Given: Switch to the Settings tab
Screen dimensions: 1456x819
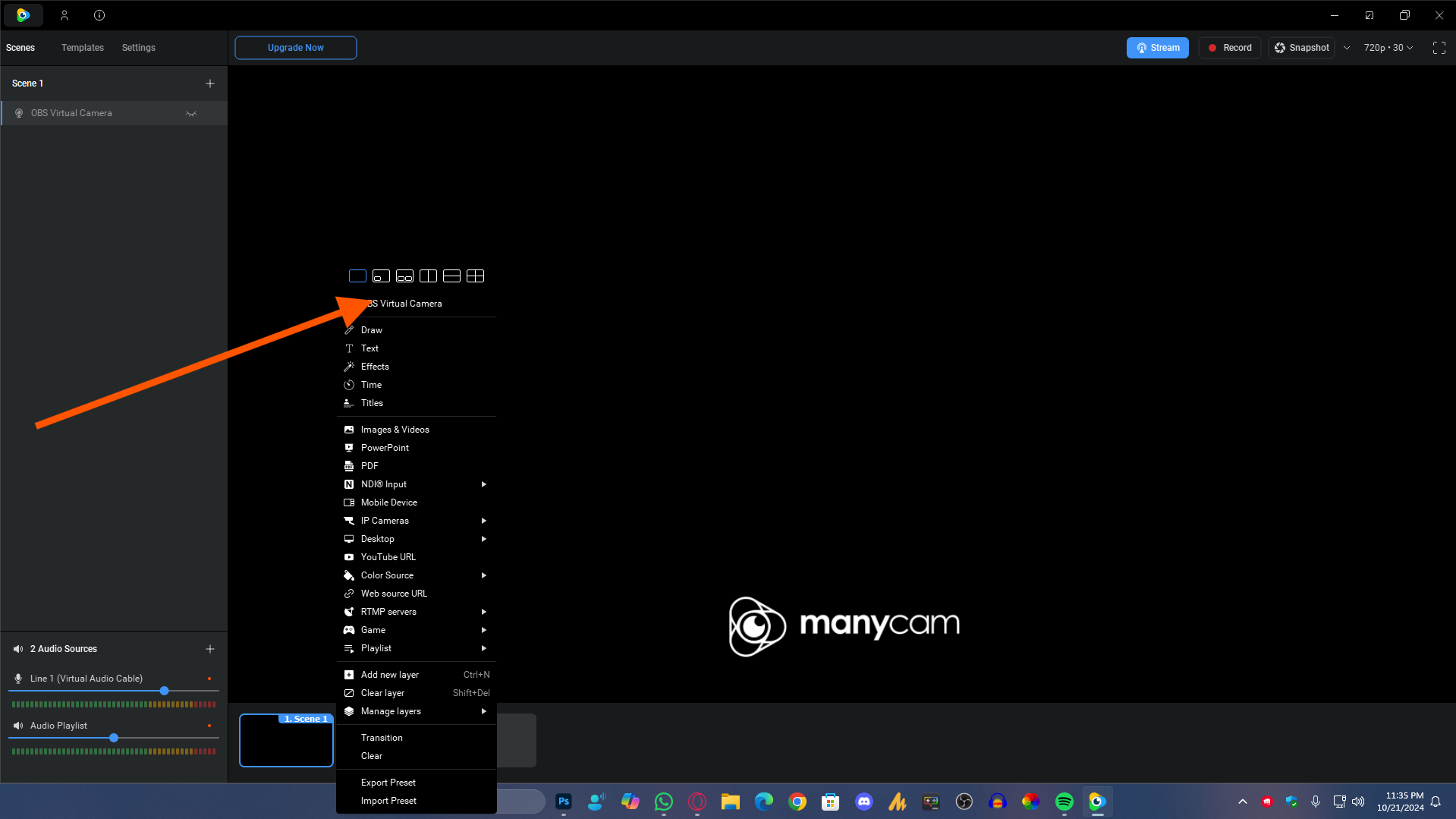Looking at the screenshot, I should coord(139,48).
